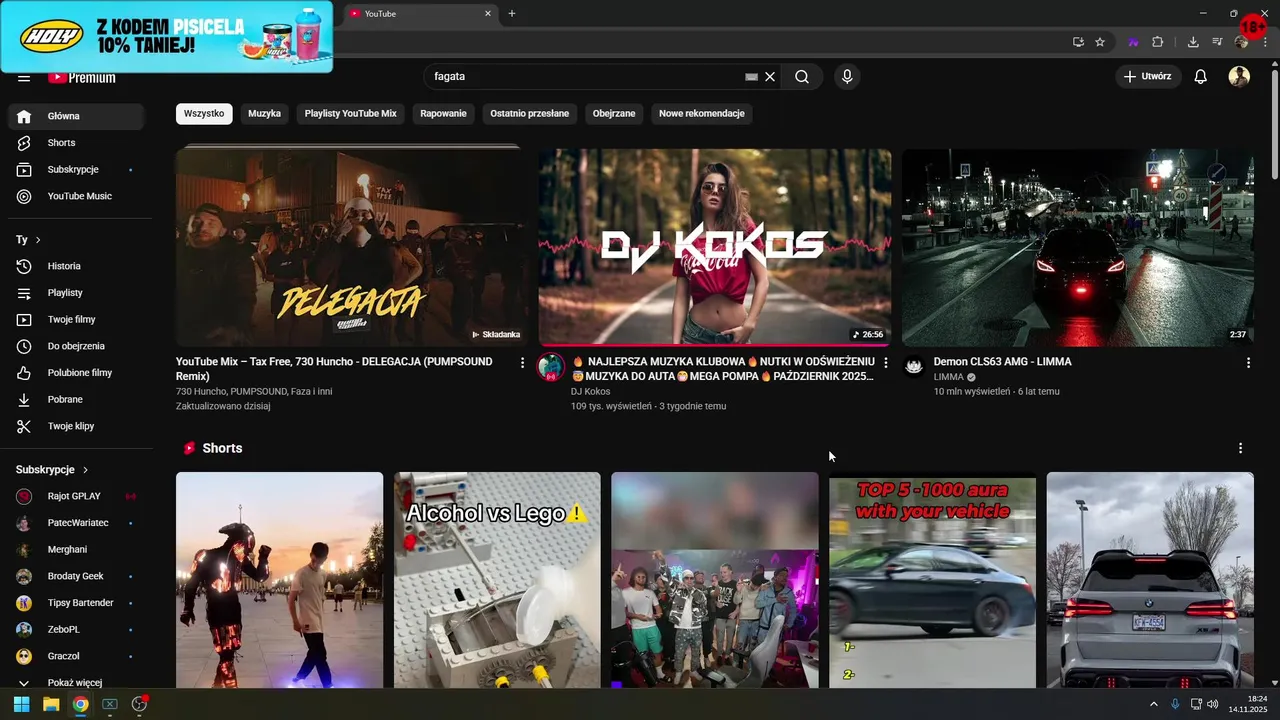Show hidden system tray icons

tap(1153, 704)
